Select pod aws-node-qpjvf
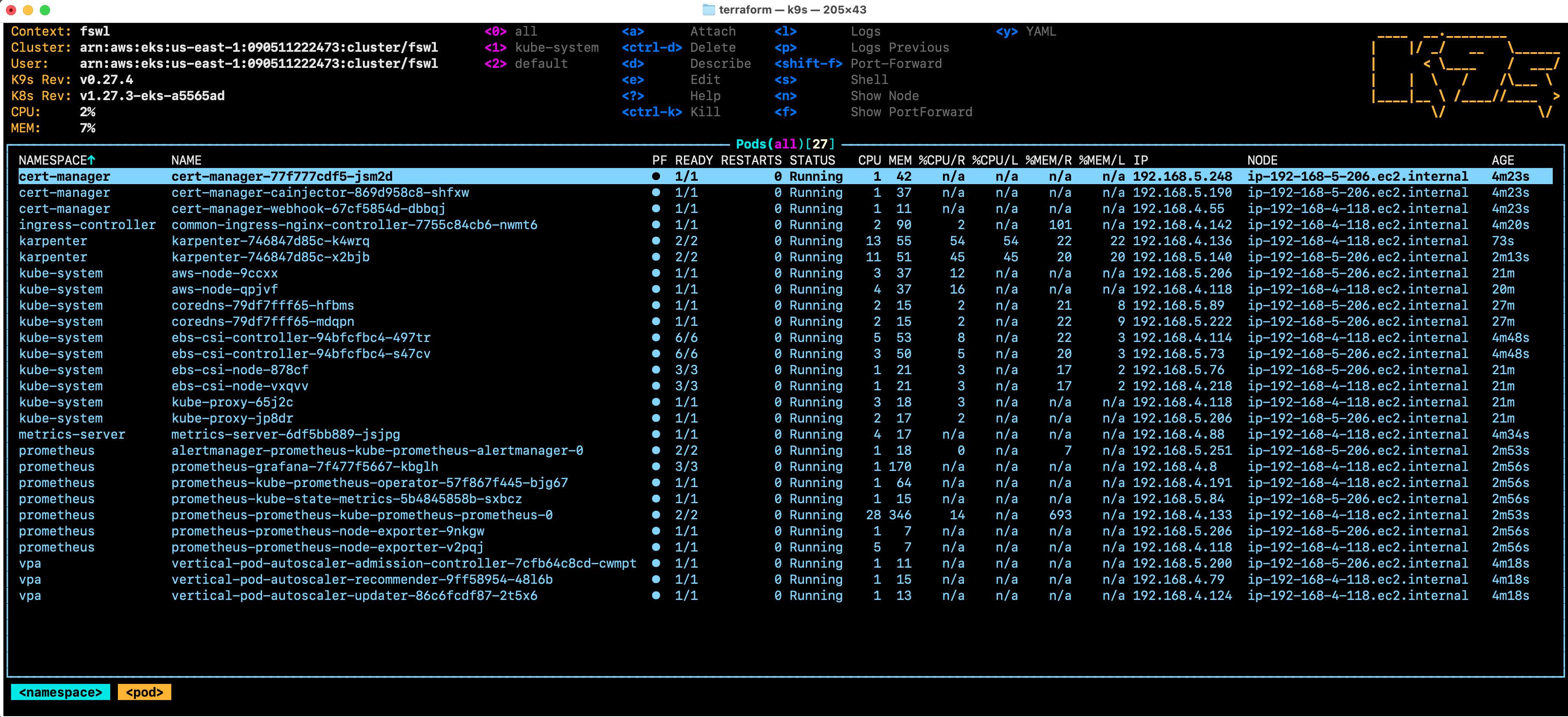 point(785,289)
